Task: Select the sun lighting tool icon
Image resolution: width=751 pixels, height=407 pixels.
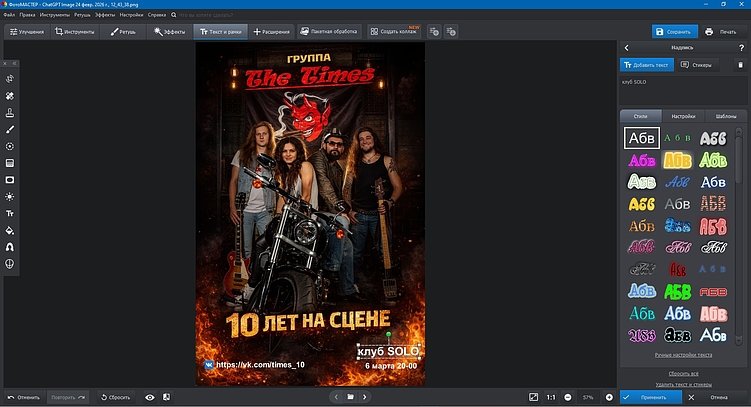Action: coord(10,197)
